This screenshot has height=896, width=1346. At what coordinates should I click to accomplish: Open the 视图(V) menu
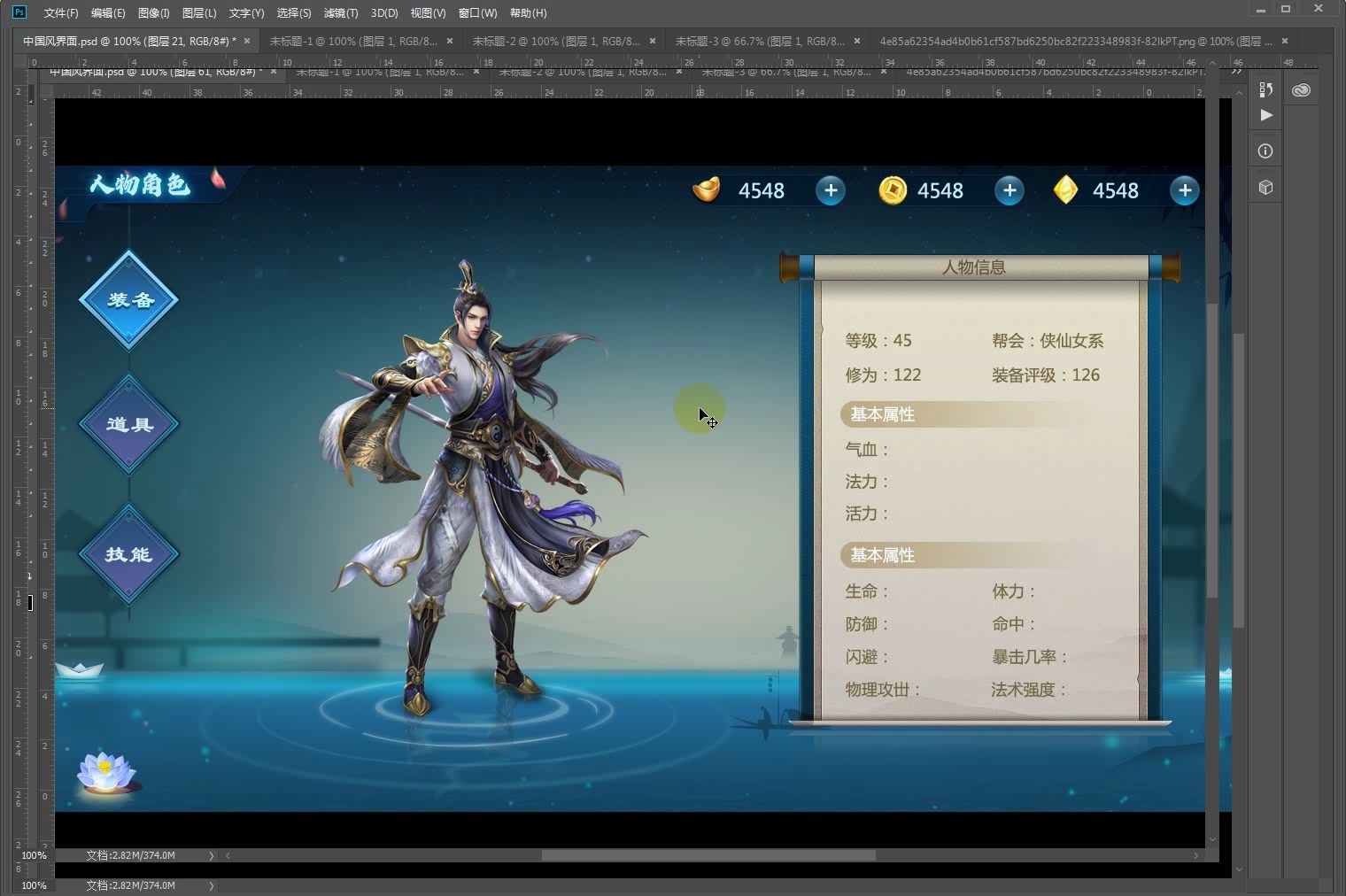click(428, 12)
